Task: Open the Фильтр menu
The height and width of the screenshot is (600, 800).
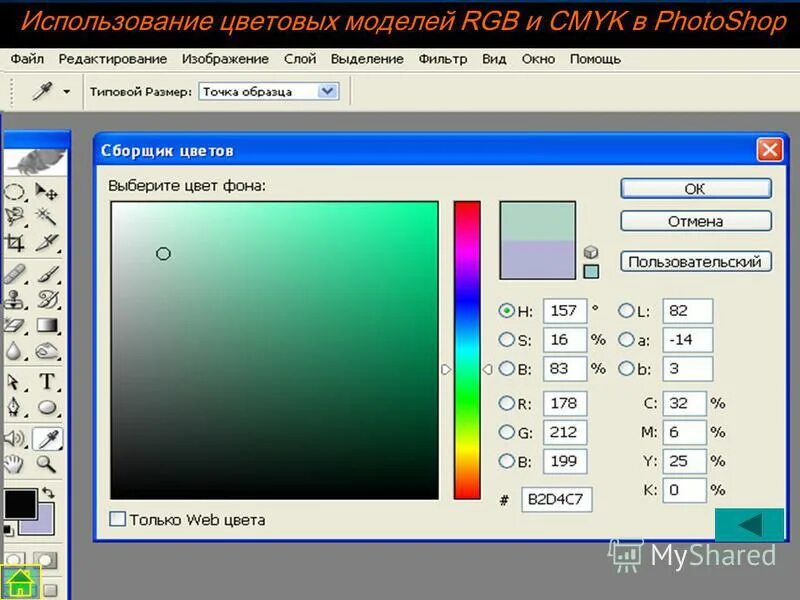Action: pos(444,59)
